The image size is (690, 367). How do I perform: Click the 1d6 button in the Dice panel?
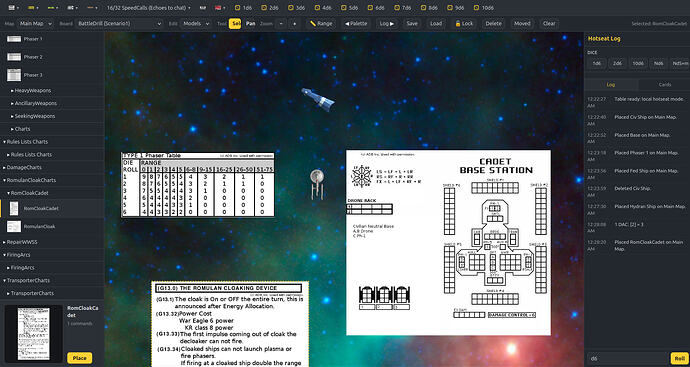coord(597,63)
